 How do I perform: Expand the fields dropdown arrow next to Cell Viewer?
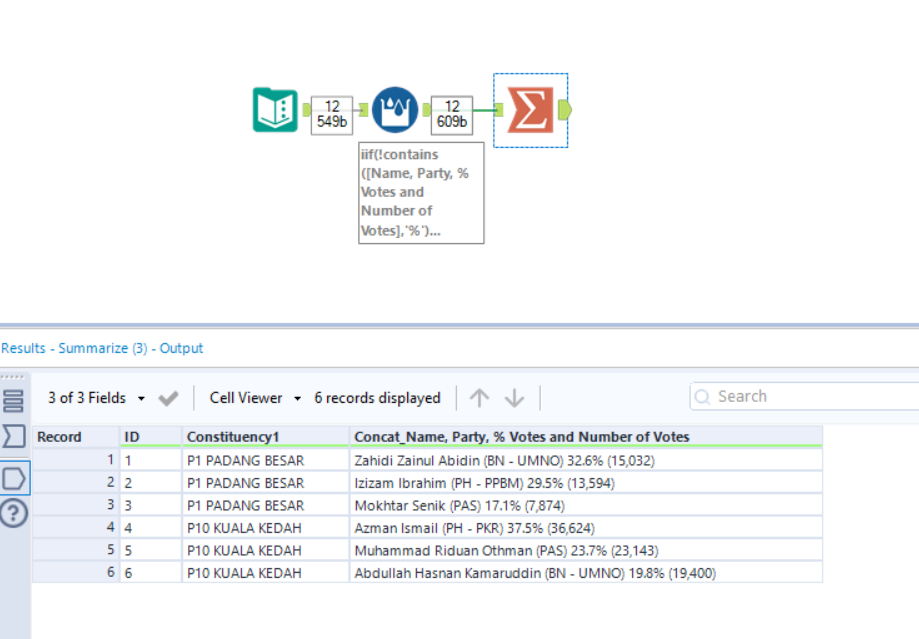pos(297,397)
